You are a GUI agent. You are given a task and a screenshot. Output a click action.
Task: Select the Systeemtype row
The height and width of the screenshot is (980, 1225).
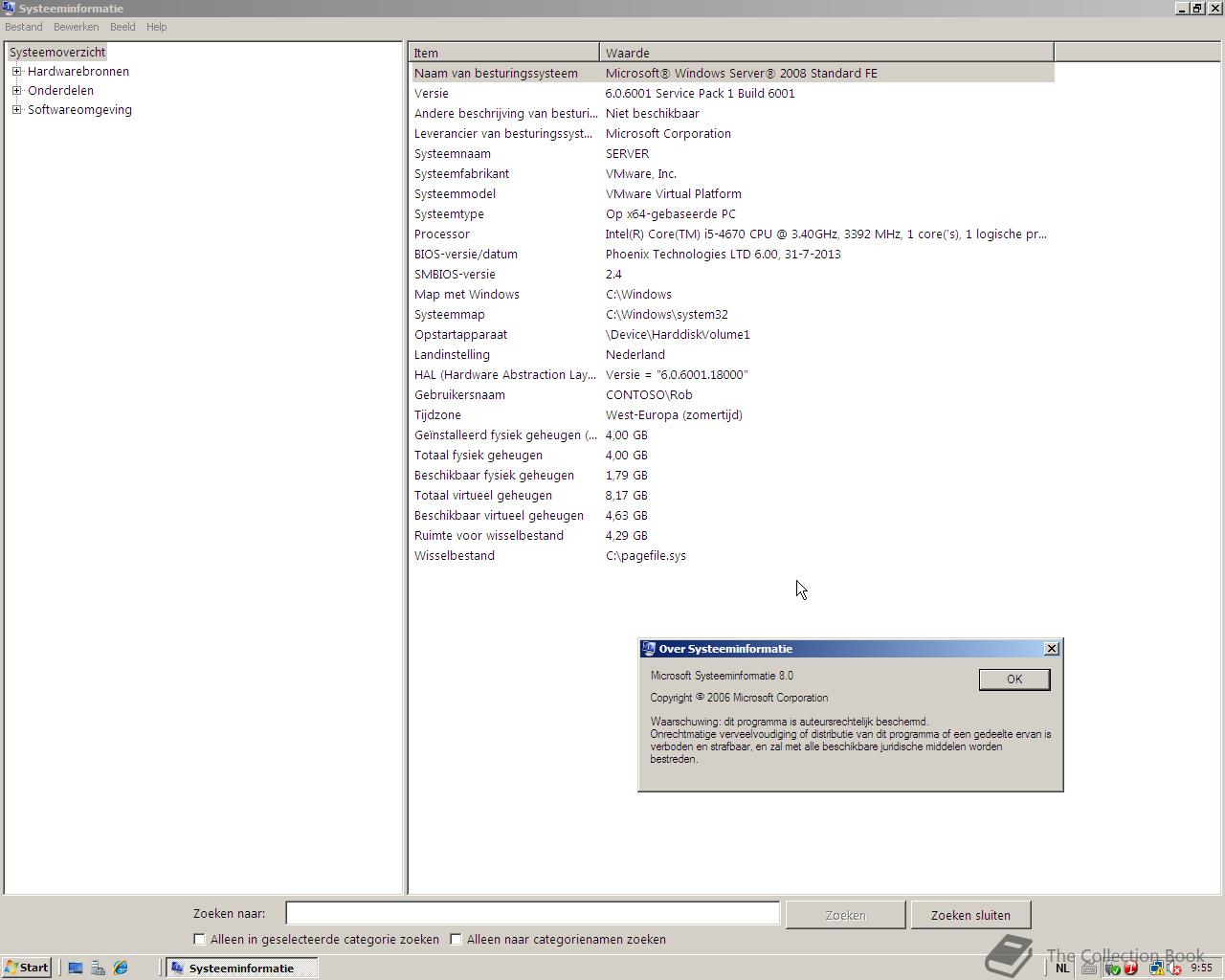732,213
